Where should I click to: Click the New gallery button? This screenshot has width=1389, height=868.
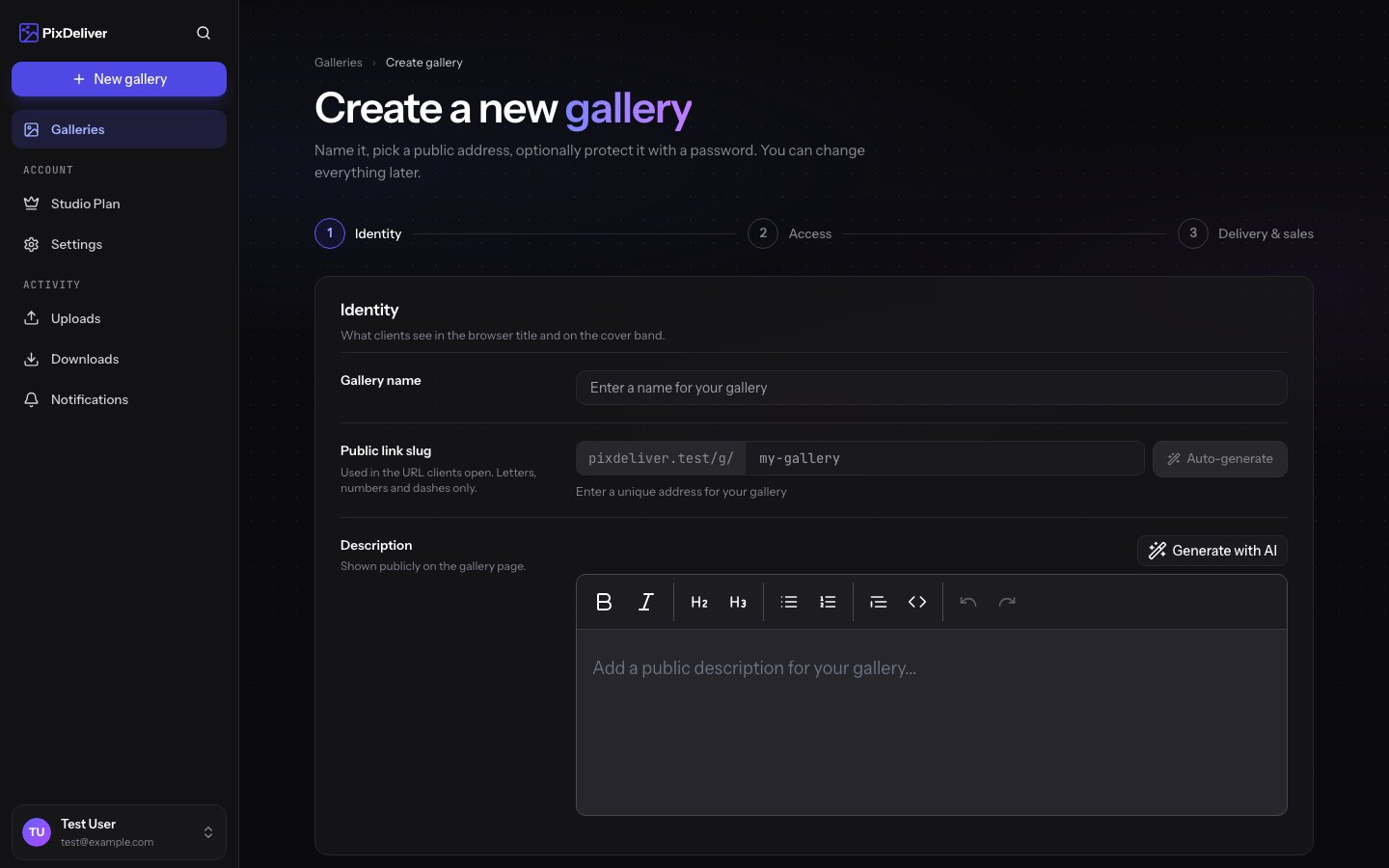pos(119,79)
